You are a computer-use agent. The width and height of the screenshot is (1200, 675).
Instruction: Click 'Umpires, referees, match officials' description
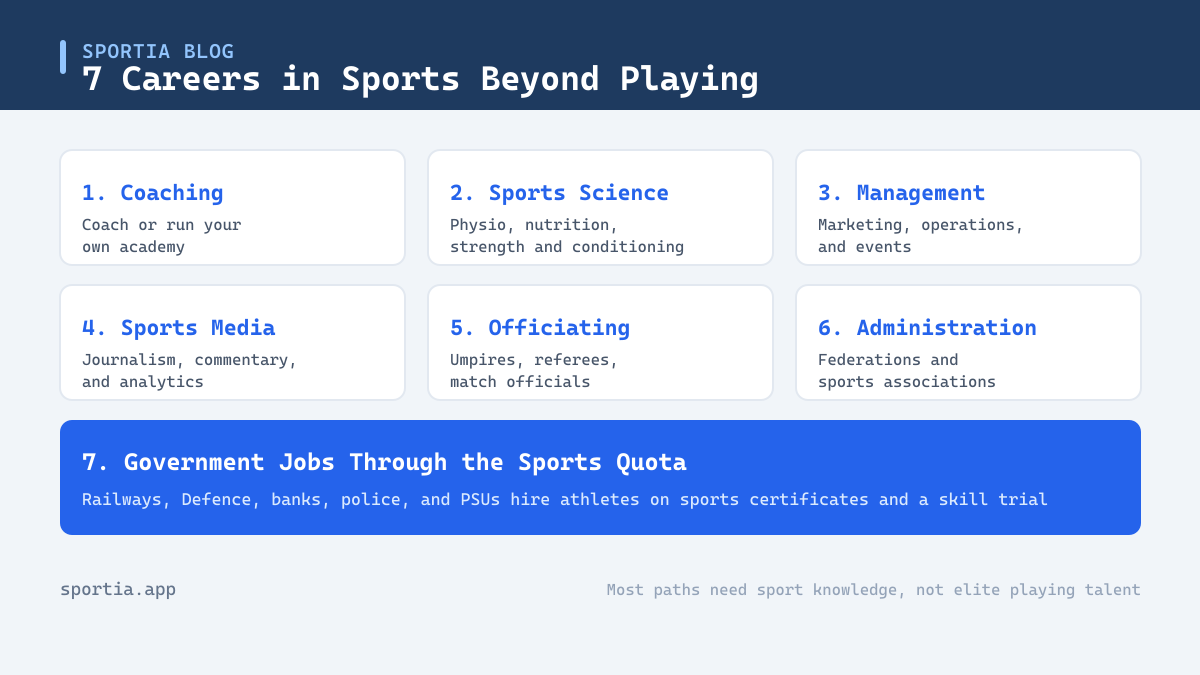[534, 370]
